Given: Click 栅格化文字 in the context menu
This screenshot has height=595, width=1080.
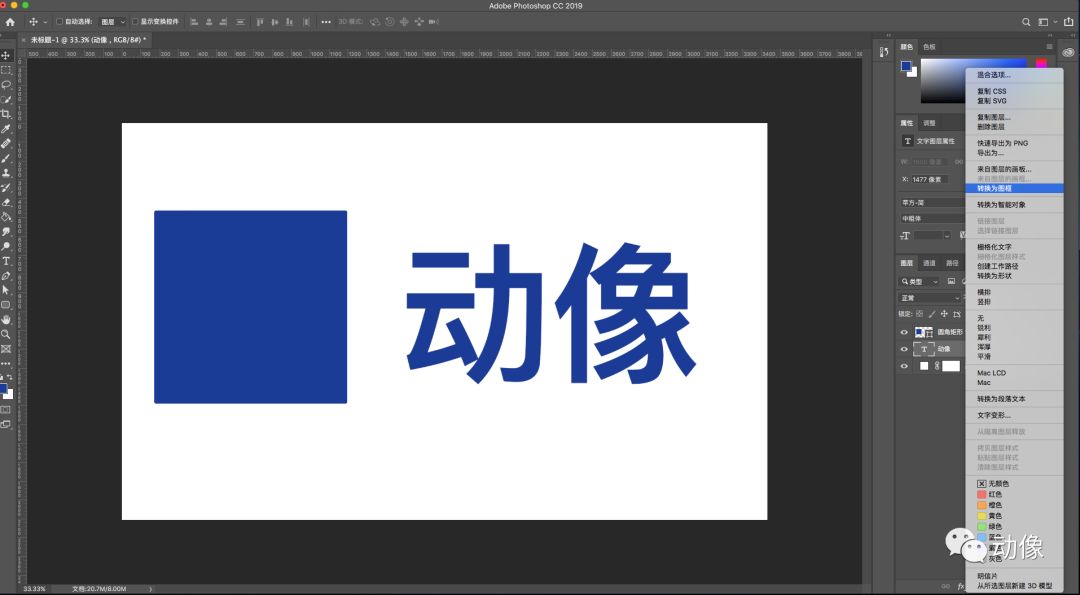Looking at the screenshot, I should 995,246.
